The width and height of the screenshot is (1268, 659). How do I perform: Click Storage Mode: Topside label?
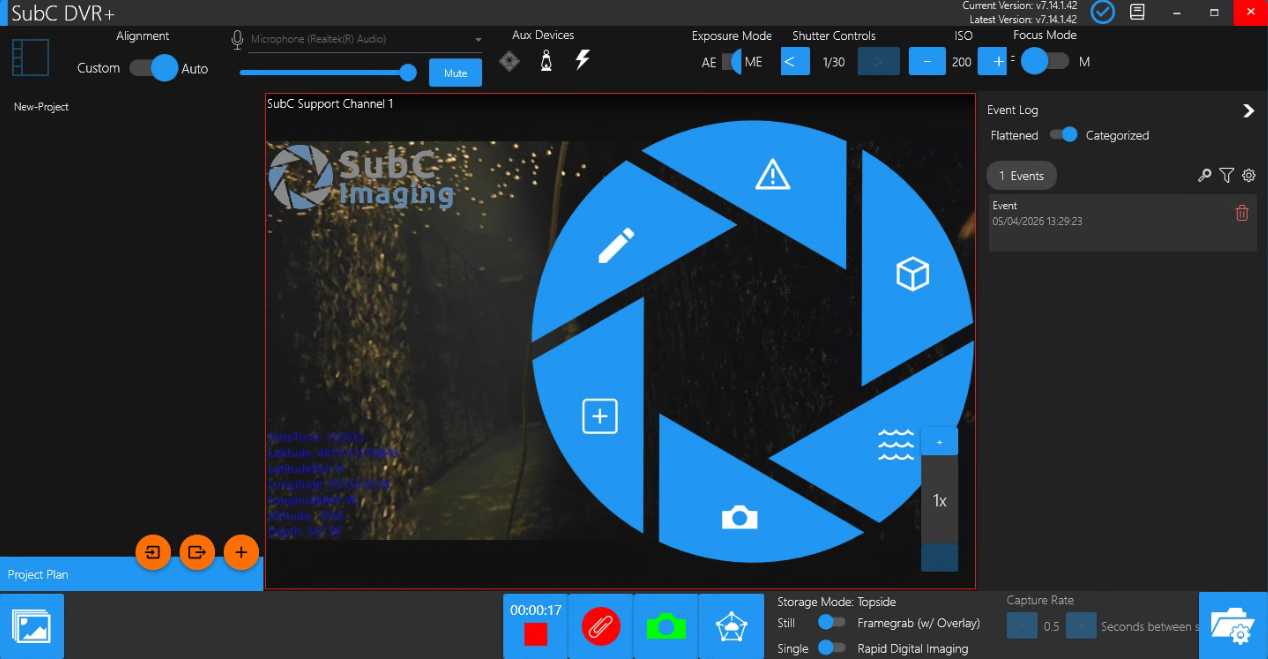click(x=836, y=602)
